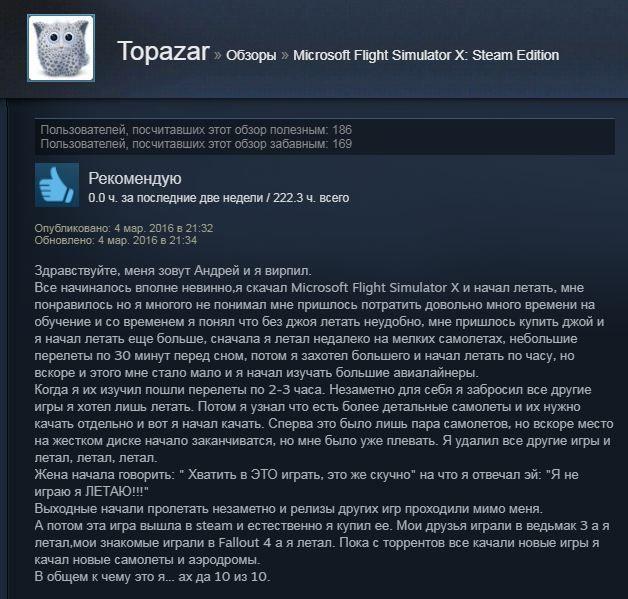Click the 222.3 ч. всего playtime line
This screenshot has height=599, width=628.
tap(218, 198)
